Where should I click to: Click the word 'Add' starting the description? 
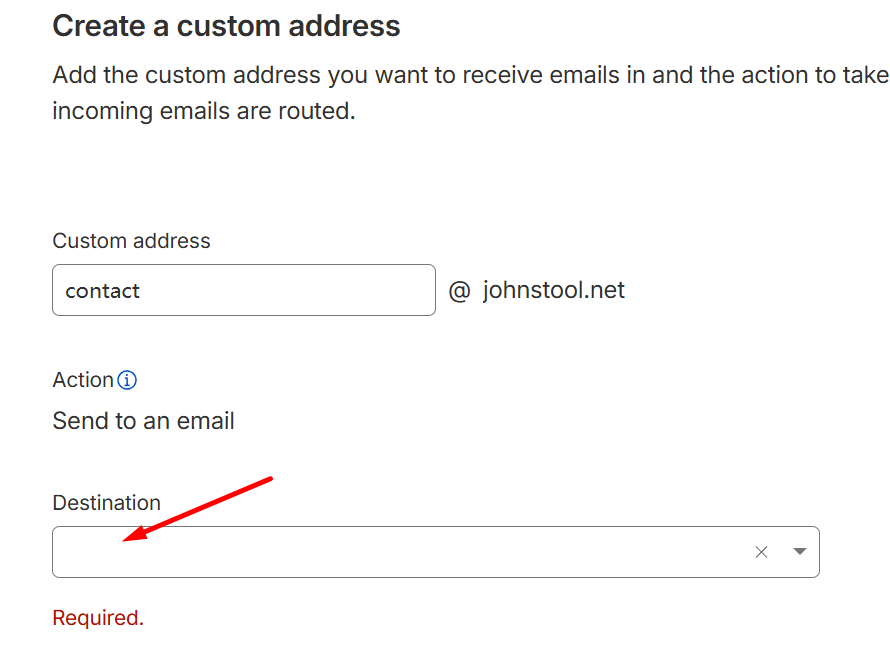[x=73, y=76]
